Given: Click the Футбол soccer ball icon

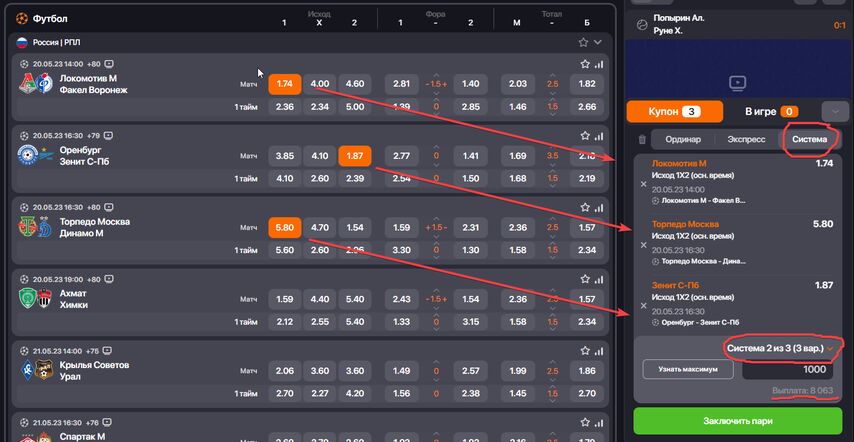Looking at the screenshot, I should 22,19.
